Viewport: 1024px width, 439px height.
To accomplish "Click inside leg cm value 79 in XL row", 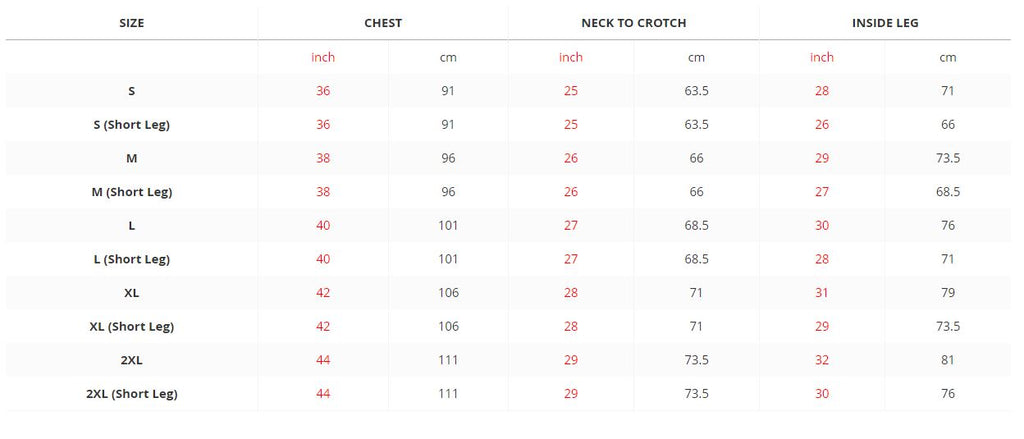I will [x=948, y=293].
